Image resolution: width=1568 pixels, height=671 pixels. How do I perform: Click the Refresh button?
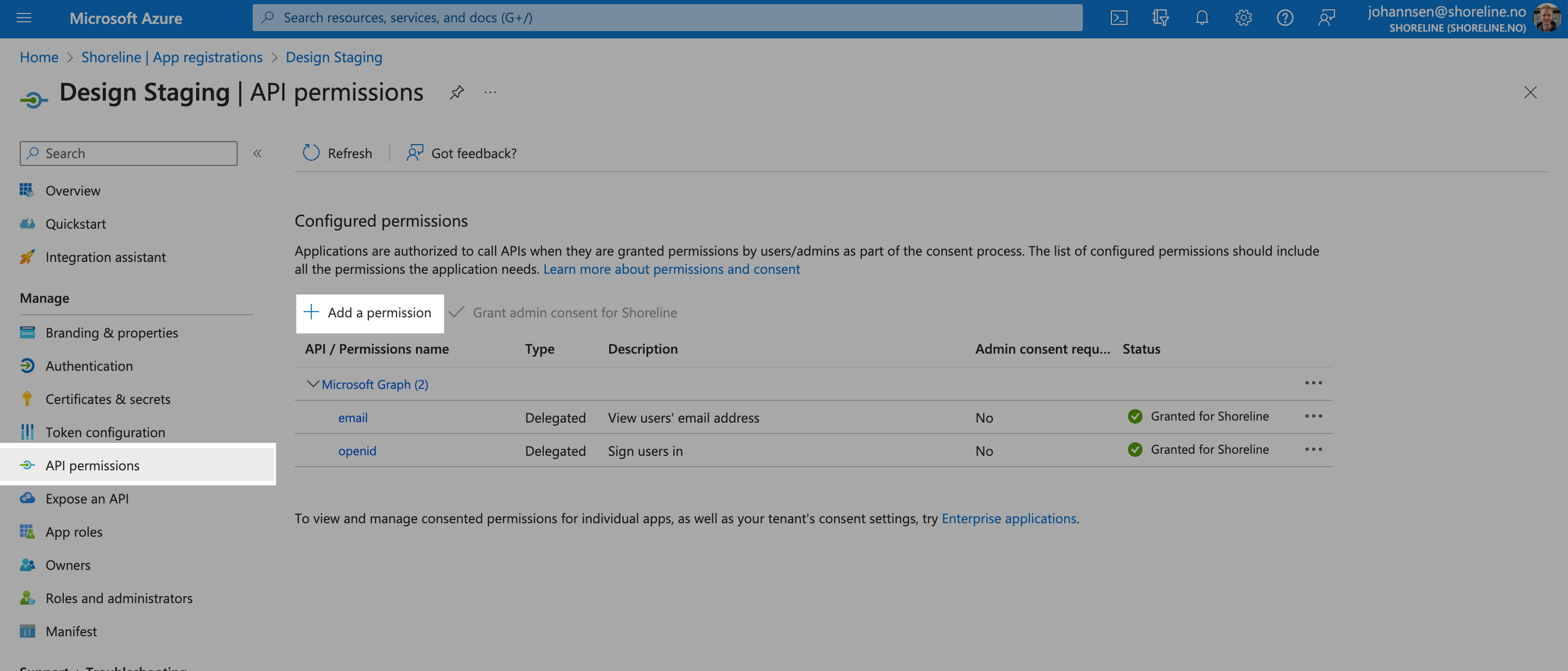pos(337,153)
